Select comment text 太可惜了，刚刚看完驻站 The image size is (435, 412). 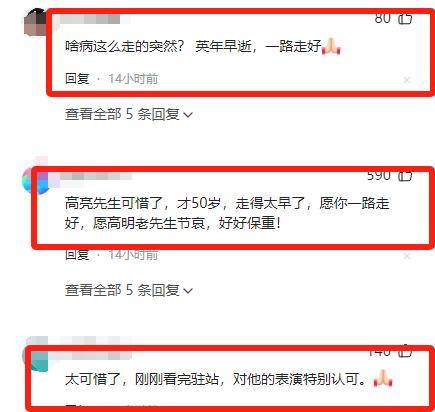point(142,379)
